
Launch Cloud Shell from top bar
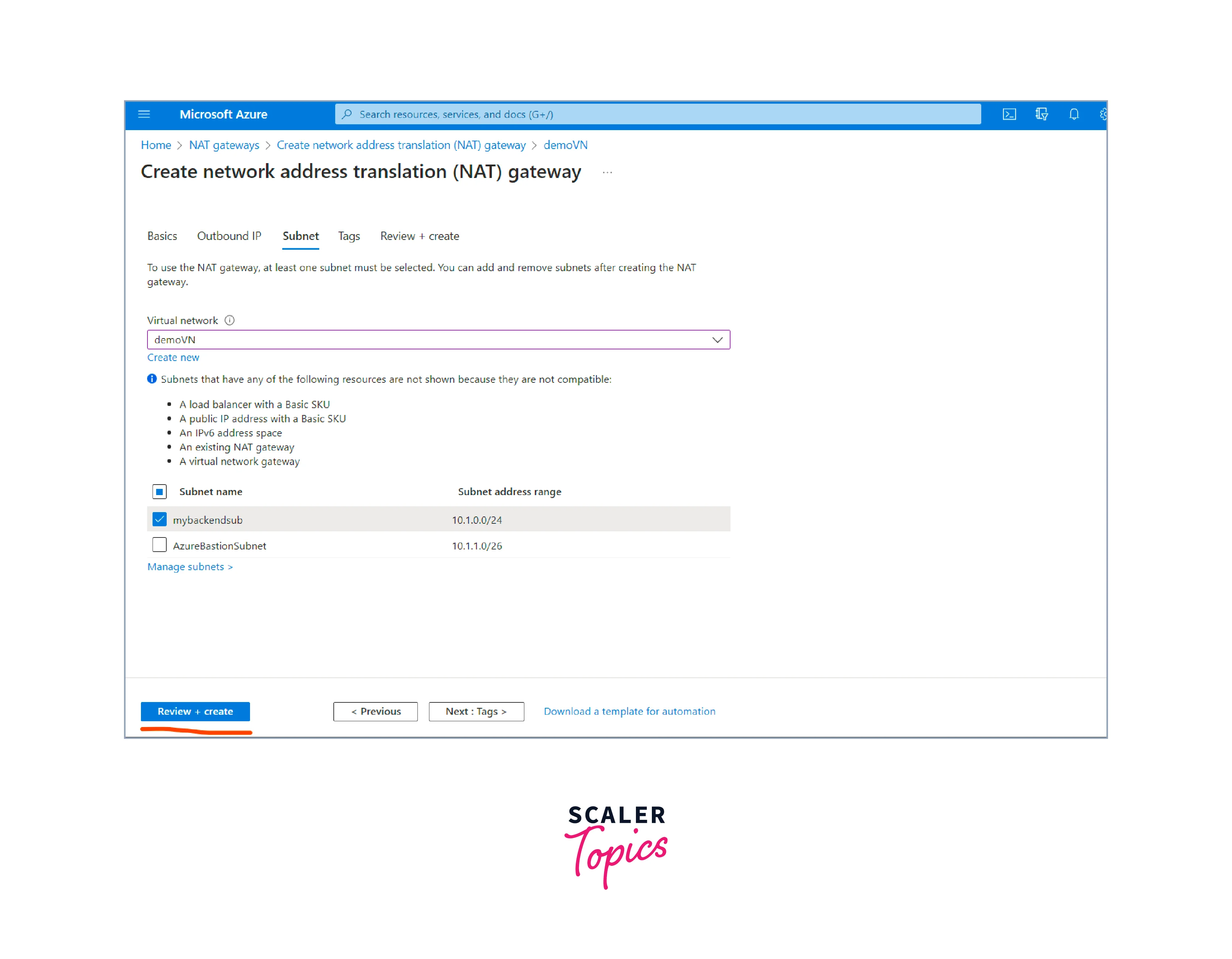tap(1009, 115)
